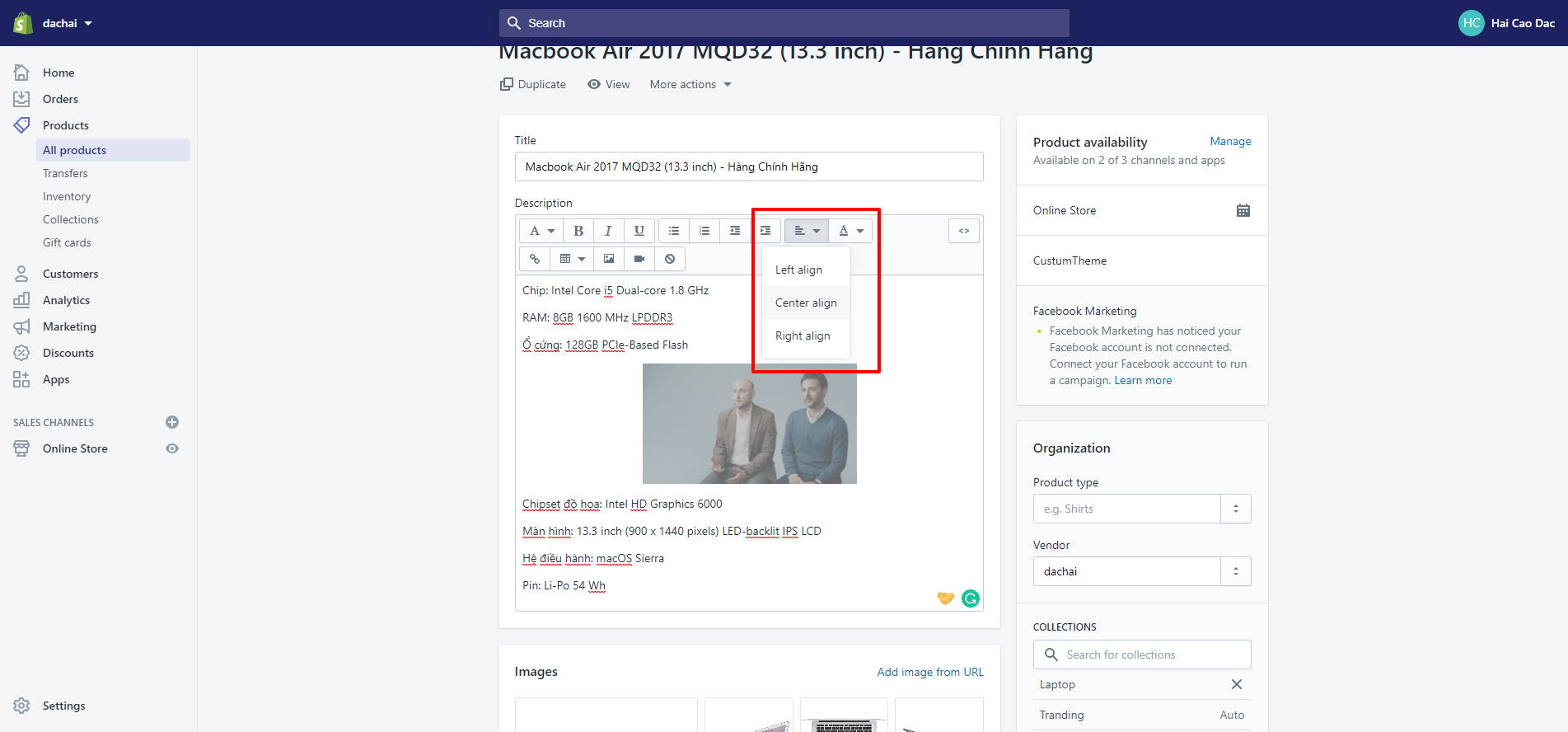Click the "Pin: Li-Po 54 Wh" line
The height and width of the screenshot is (732, 1568).
point(564,585)
